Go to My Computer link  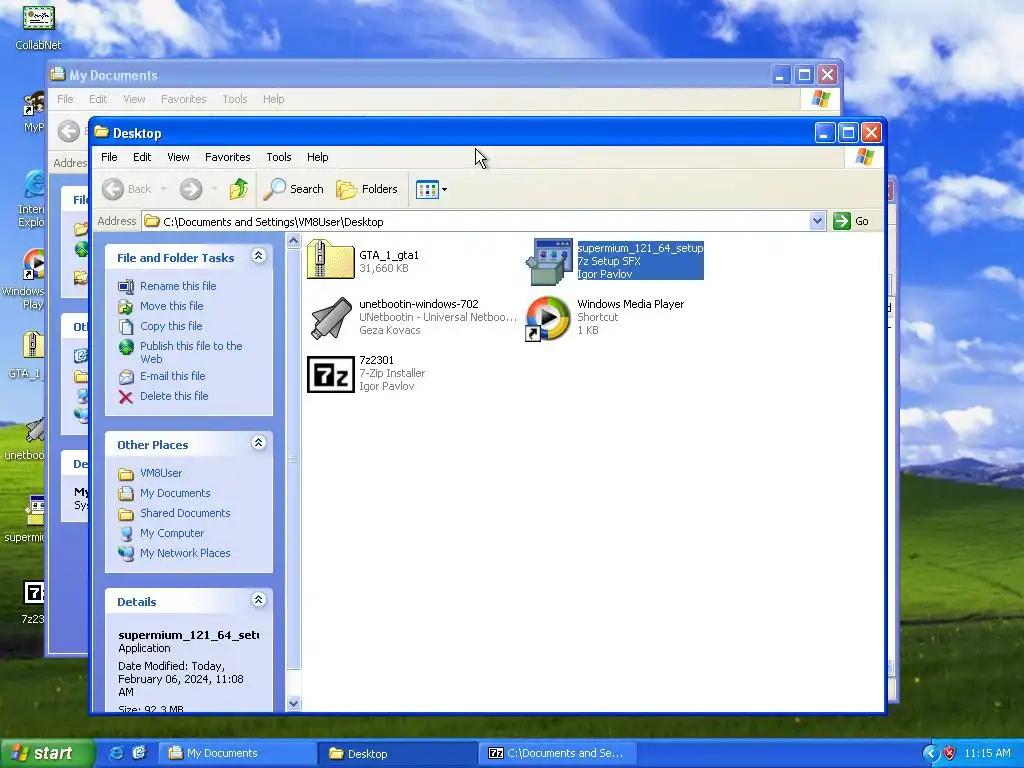tap(172, 533)
